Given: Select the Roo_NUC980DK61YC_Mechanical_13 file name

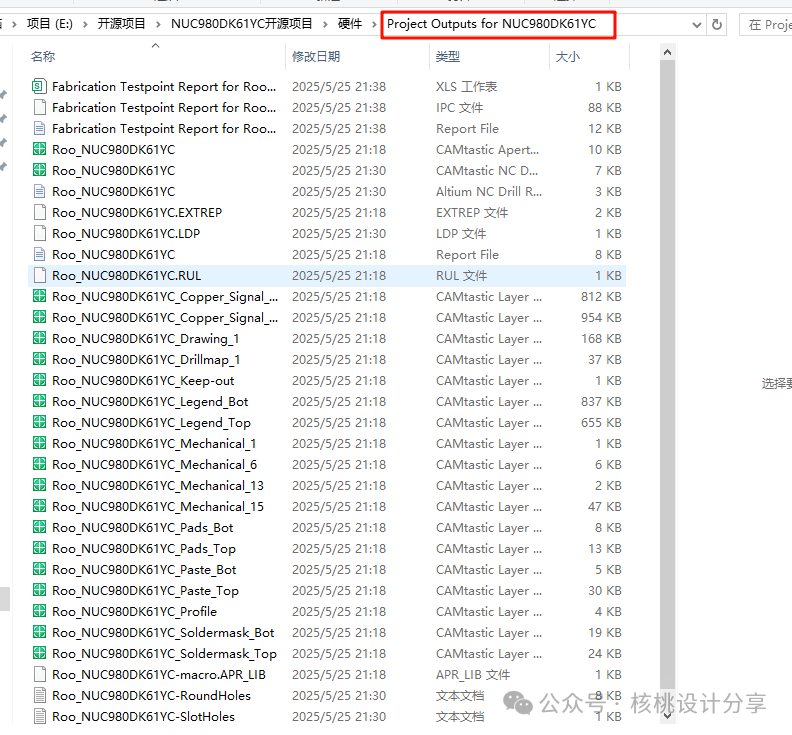Looking at the screenshot, I should (x=158, y=485).
